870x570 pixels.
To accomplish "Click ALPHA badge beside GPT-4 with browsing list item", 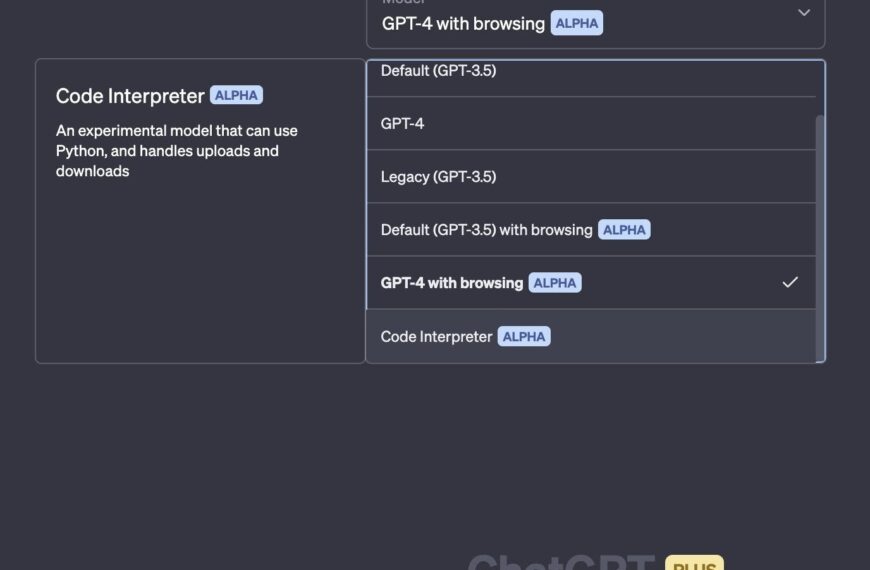I will [555, 283].
